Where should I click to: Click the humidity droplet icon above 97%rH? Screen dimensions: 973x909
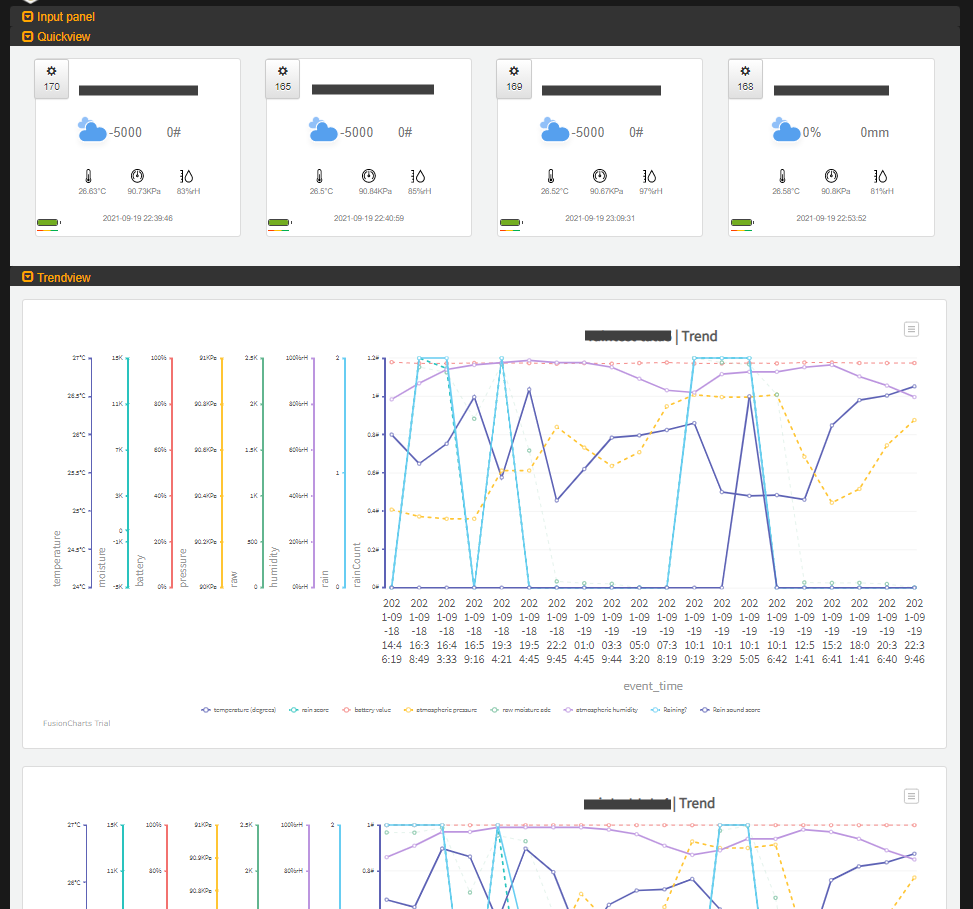649,176
